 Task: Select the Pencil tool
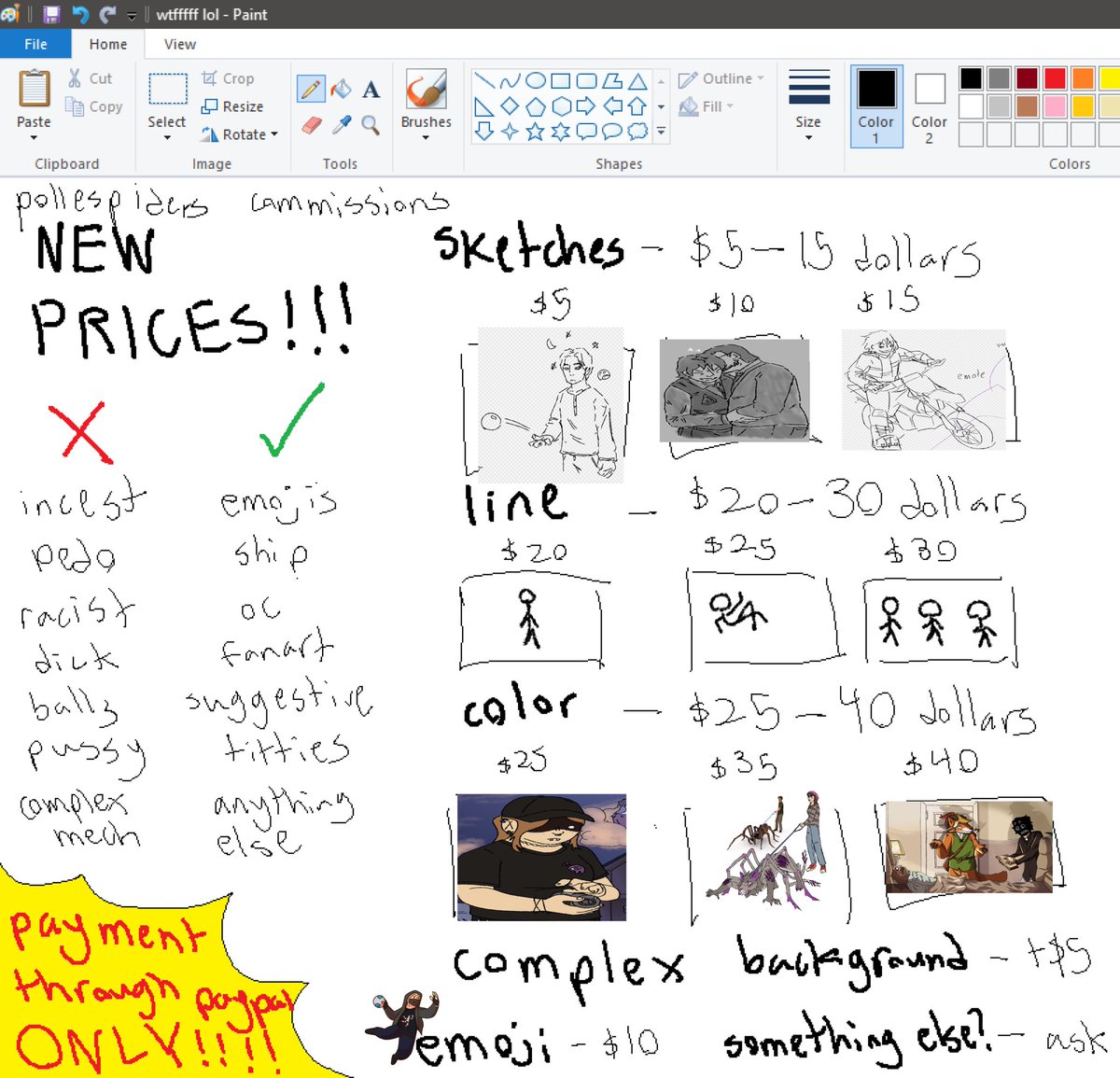311,89
